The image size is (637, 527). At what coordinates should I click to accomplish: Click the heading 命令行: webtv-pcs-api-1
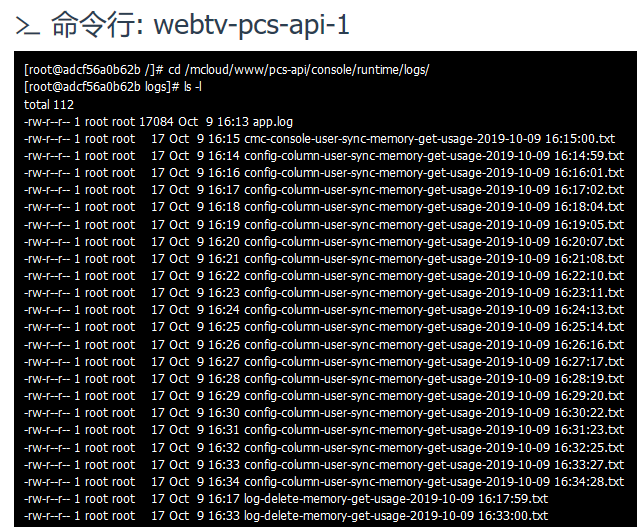click(200, 24)
